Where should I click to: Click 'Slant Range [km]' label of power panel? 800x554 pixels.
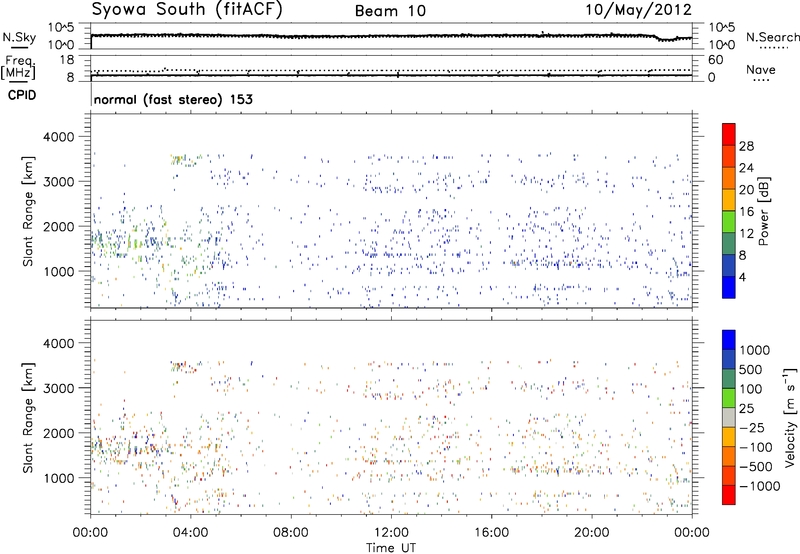point(28,211)
